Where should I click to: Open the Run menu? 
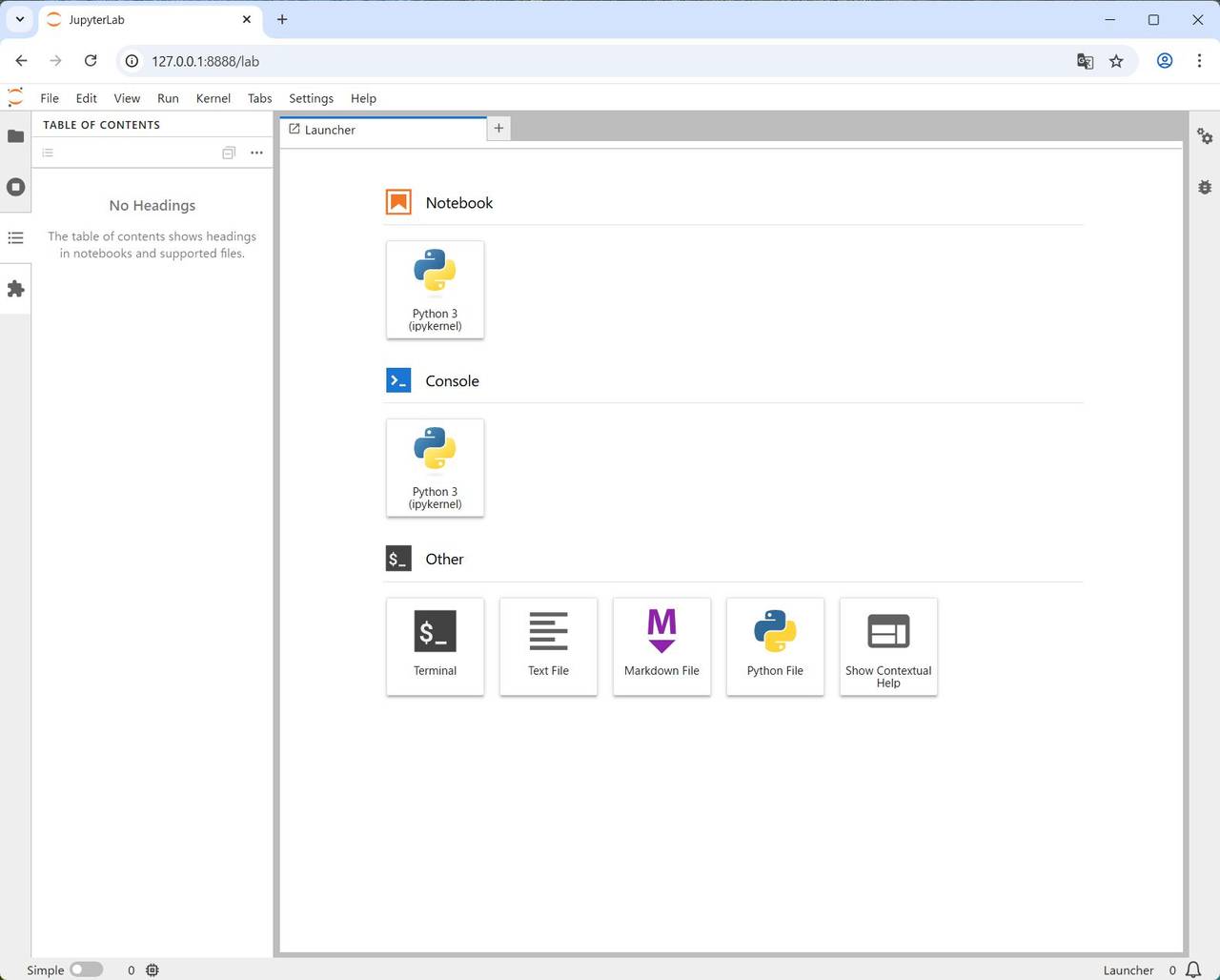168,98
